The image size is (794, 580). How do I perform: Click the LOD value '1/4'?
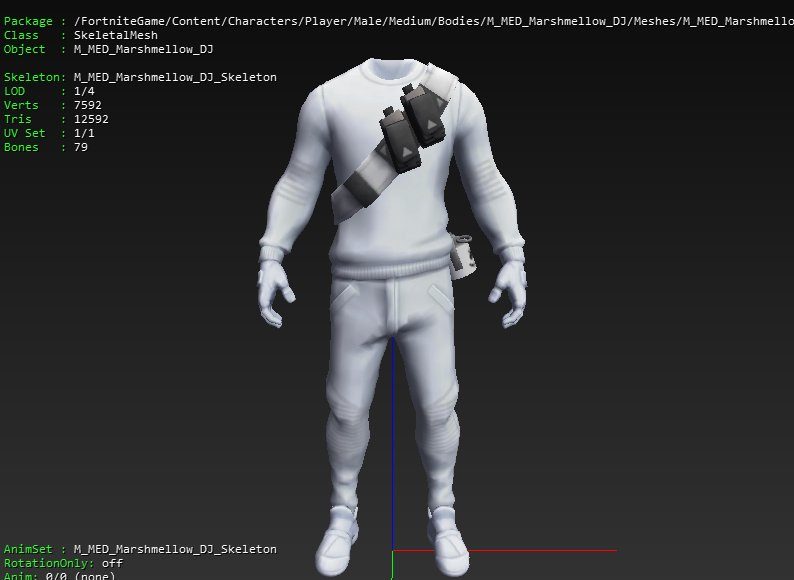tap(84, 91)
